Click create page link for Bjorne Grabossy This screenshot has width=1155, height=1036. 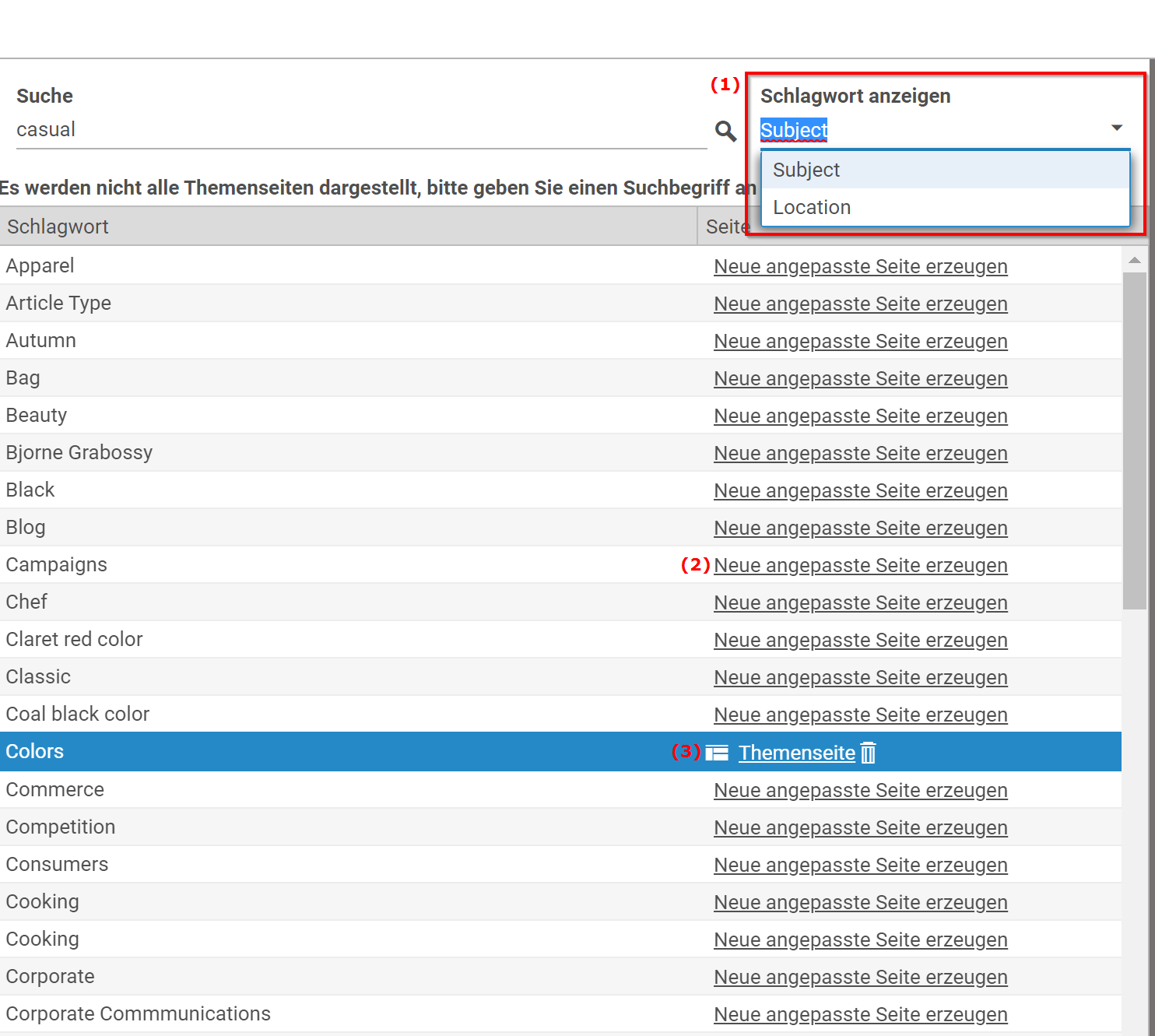point(860,453)
